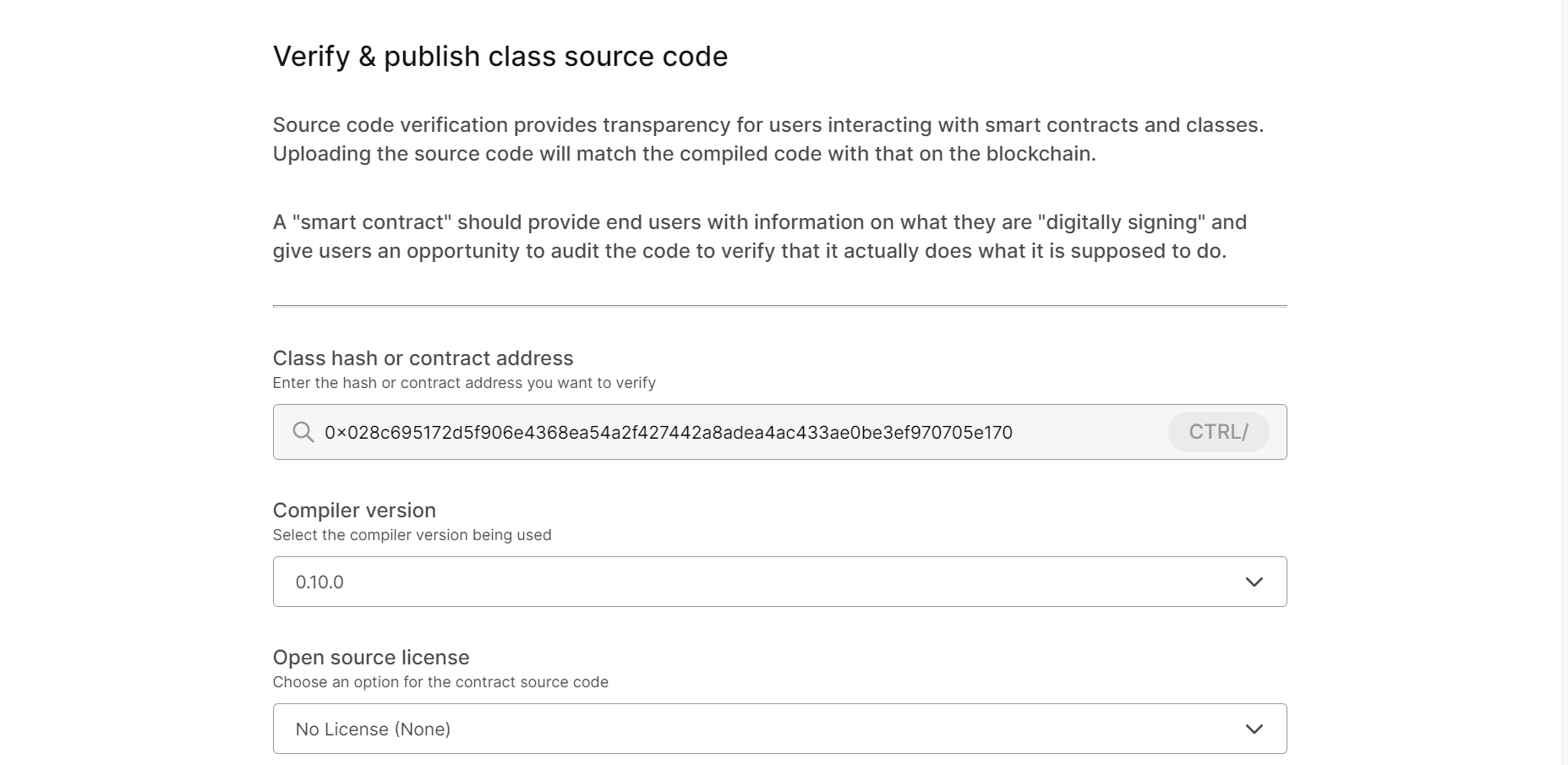Click helper text "Choose an option for the contract"

point(440,682)
